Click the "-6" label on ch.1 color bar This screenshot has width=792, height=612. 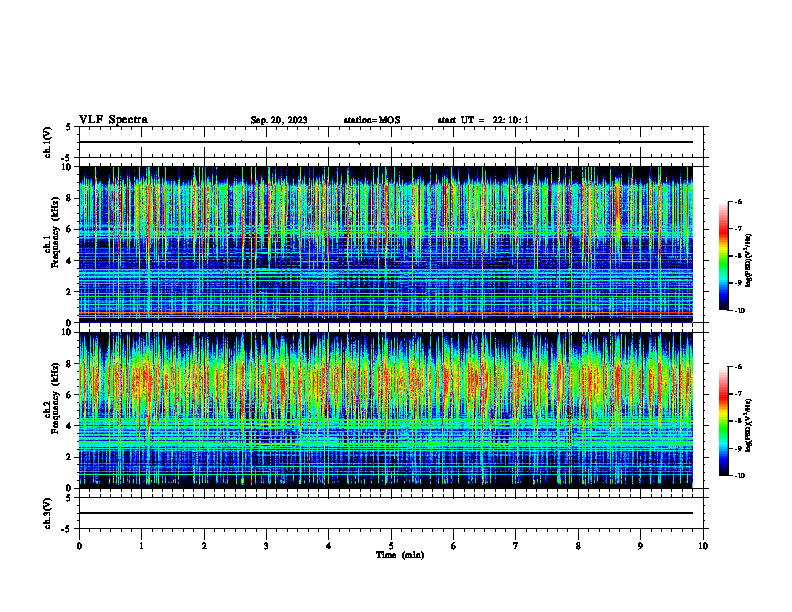pyautogui.click(x=738, y=201)
